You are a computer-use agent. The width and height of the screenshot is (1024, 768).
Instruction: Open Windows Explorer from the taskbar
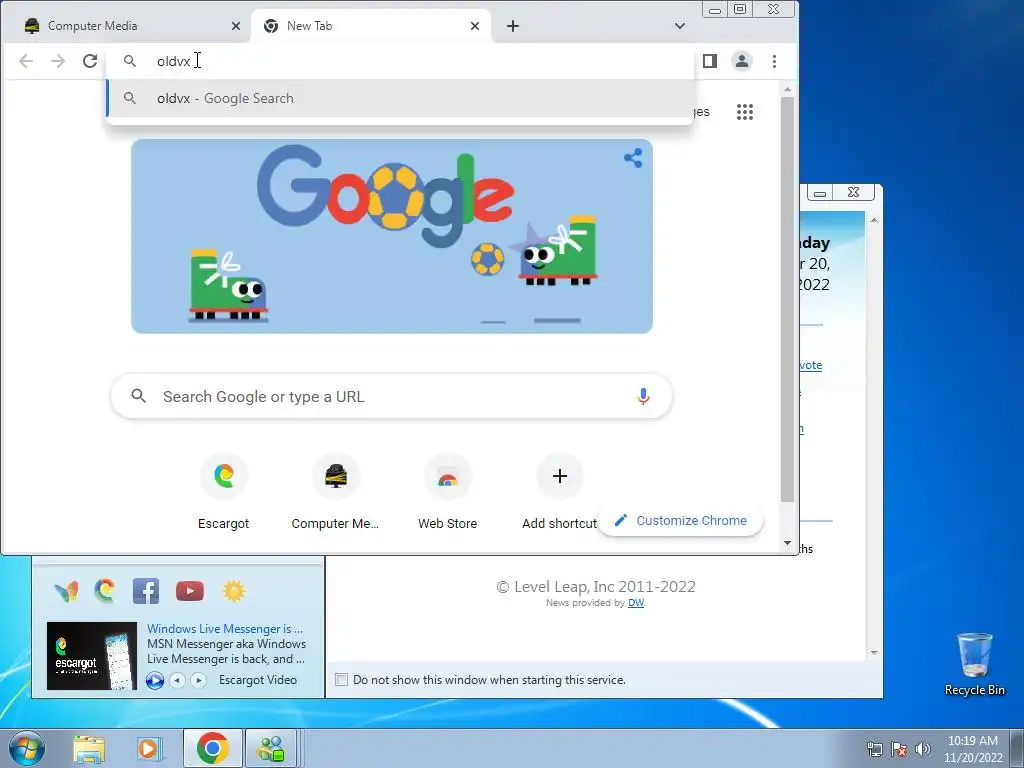click(89, 748)
